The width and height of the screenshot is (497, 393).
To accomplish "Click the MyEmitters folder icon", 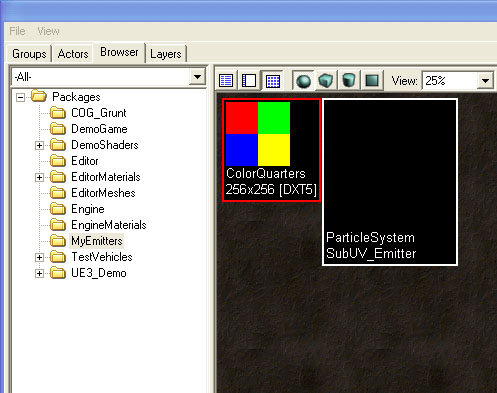I will tap(58, 241).
